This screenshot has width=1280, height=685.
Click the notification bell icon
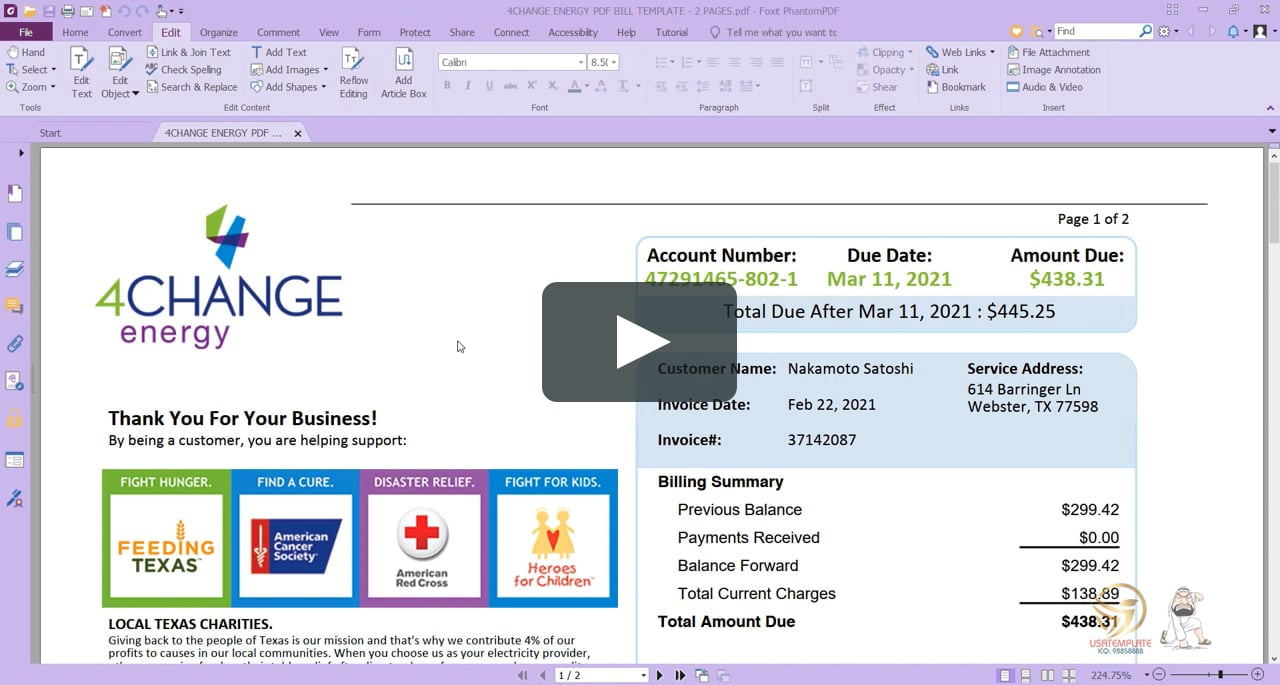[x=1233, y=32]
